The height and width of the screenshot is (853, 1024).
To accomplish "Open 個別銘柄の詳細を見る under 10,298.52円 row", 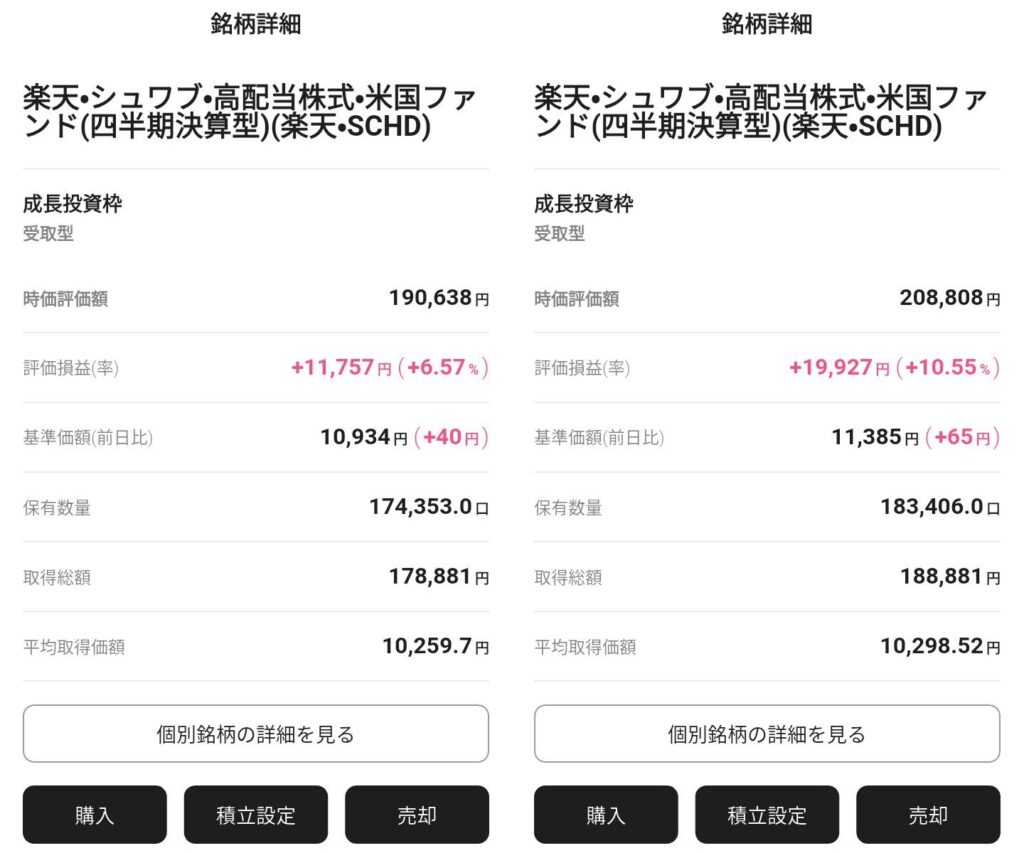I will (x=767, y=734).
